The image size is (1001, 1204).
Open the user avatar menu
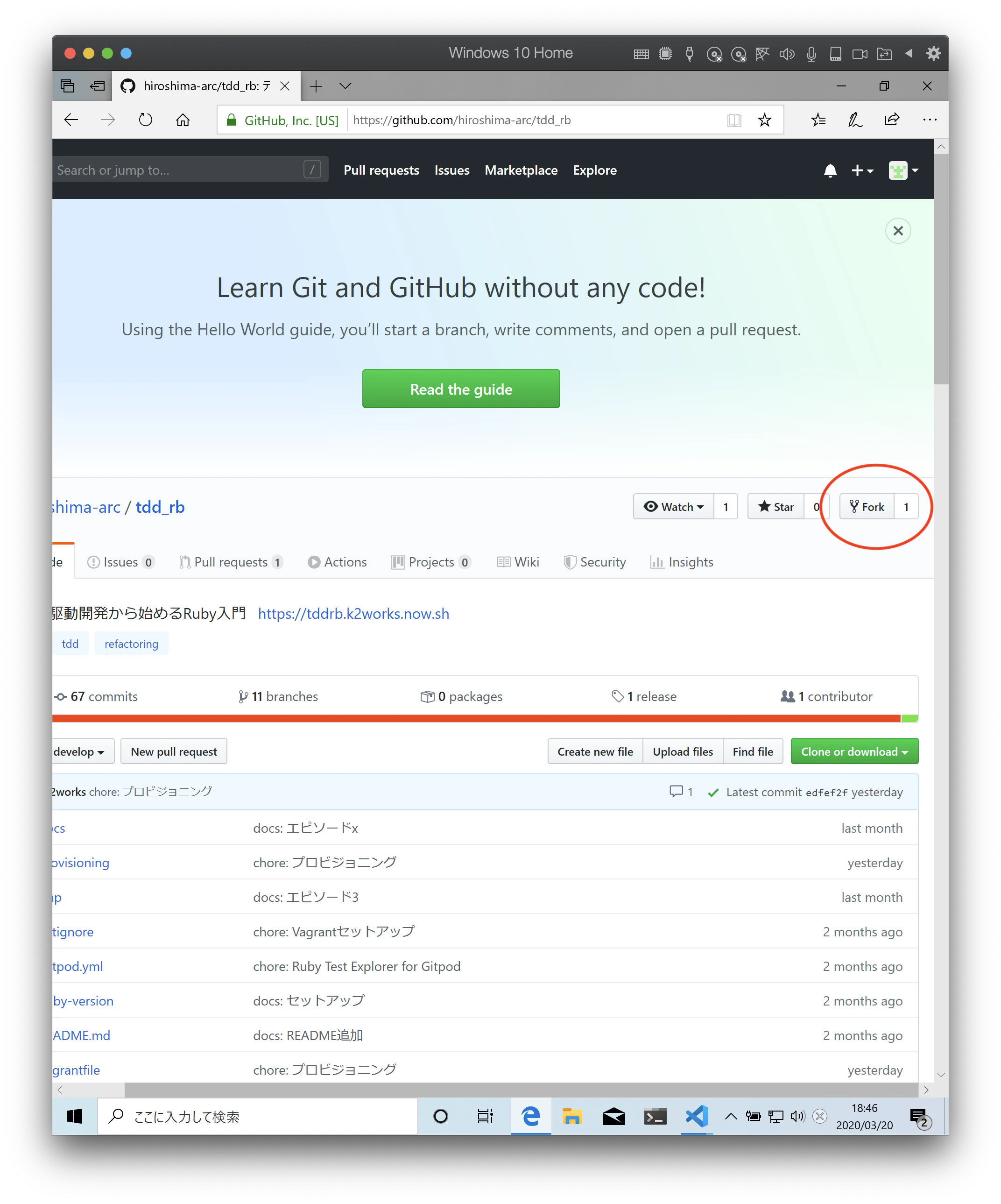tap(903, 170)
